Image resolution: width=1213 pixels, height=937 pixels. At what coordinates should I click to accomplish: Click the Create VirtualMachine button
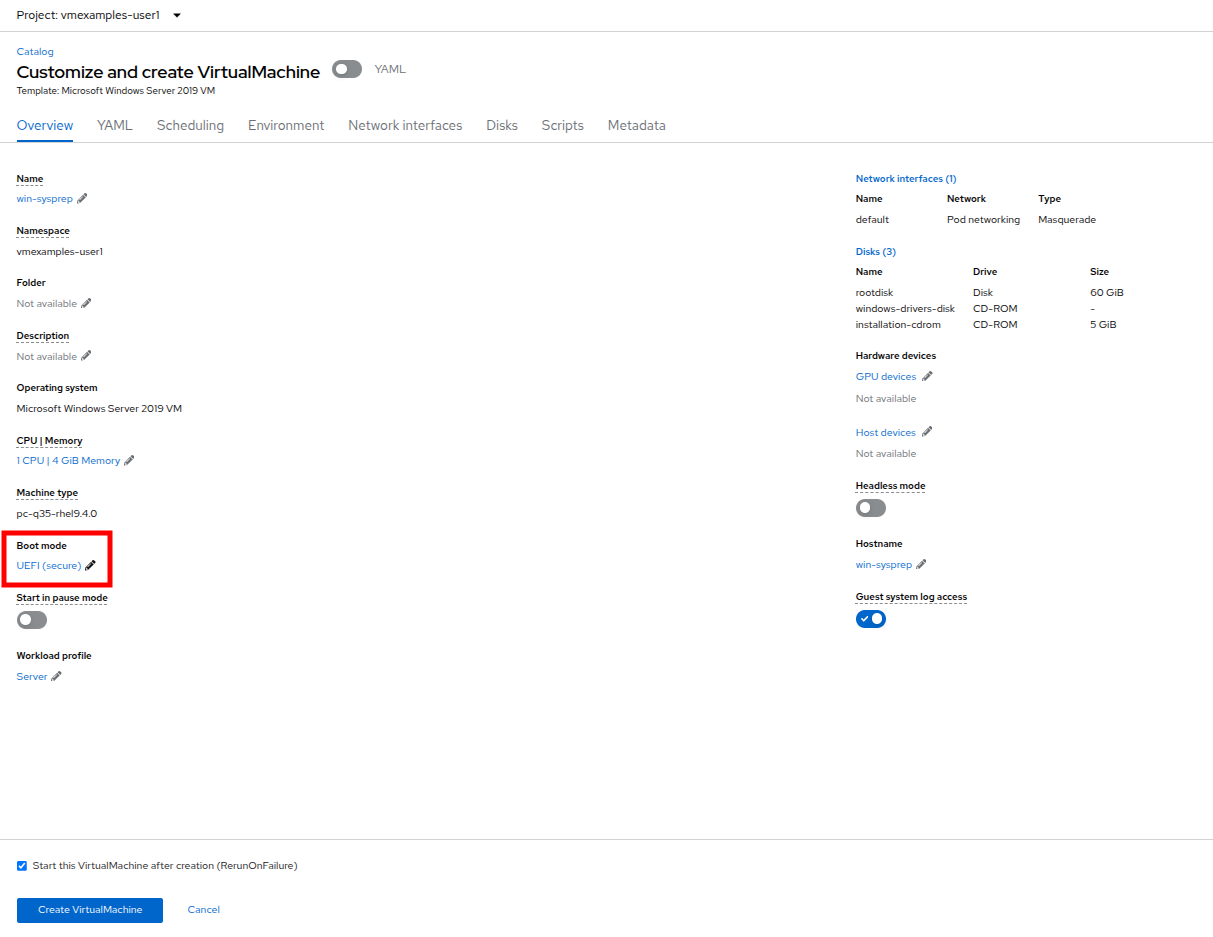(x=90, y=910)
